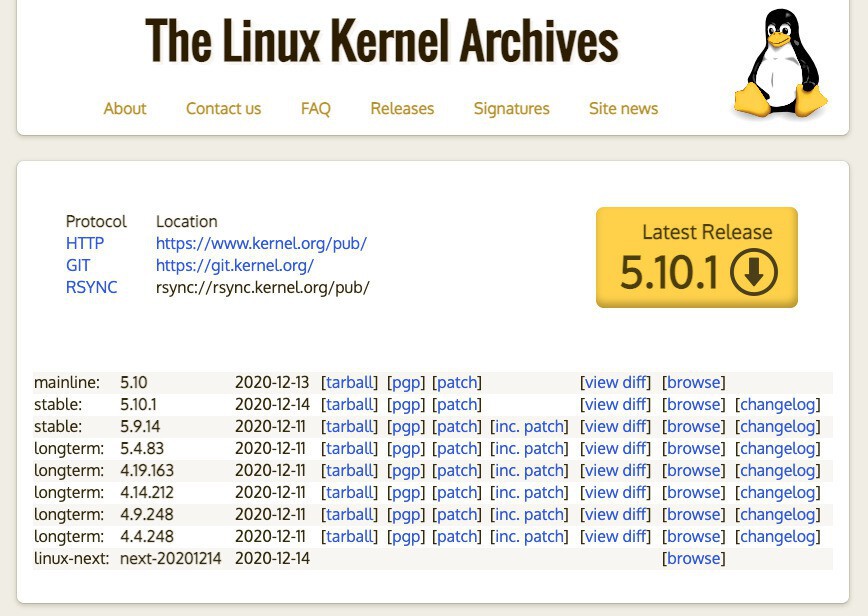Go to the FAQ page

tap(316, 108)
